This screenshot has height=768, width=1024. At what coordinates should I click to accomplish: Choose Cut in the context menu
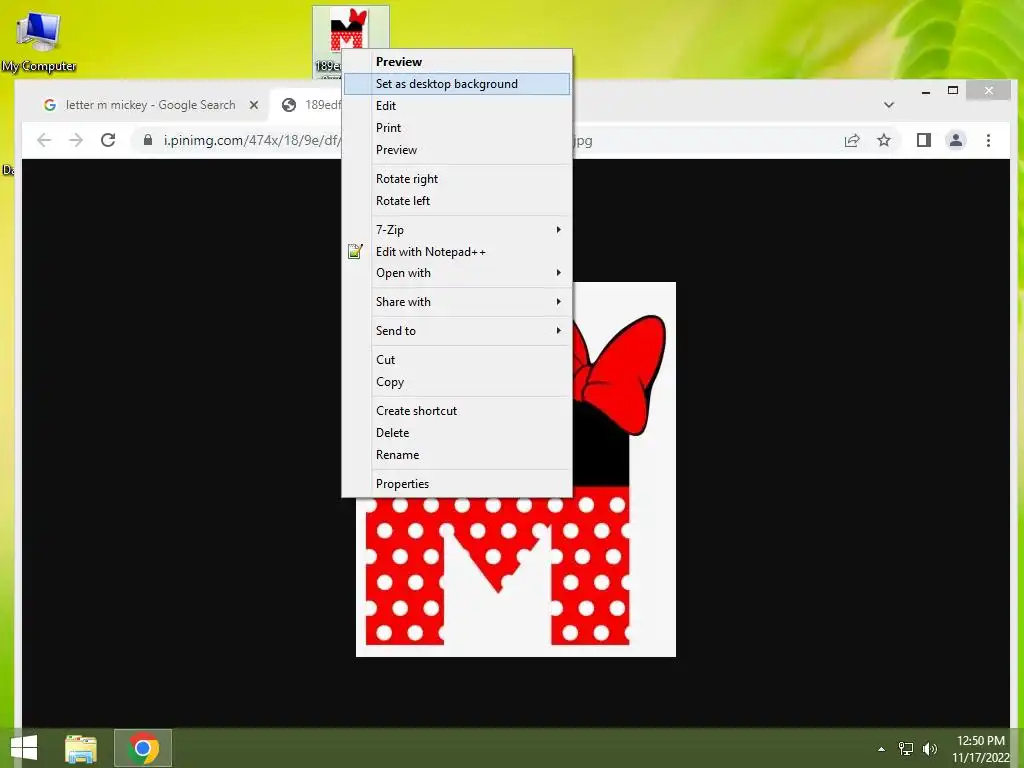[x=456, y=360]
